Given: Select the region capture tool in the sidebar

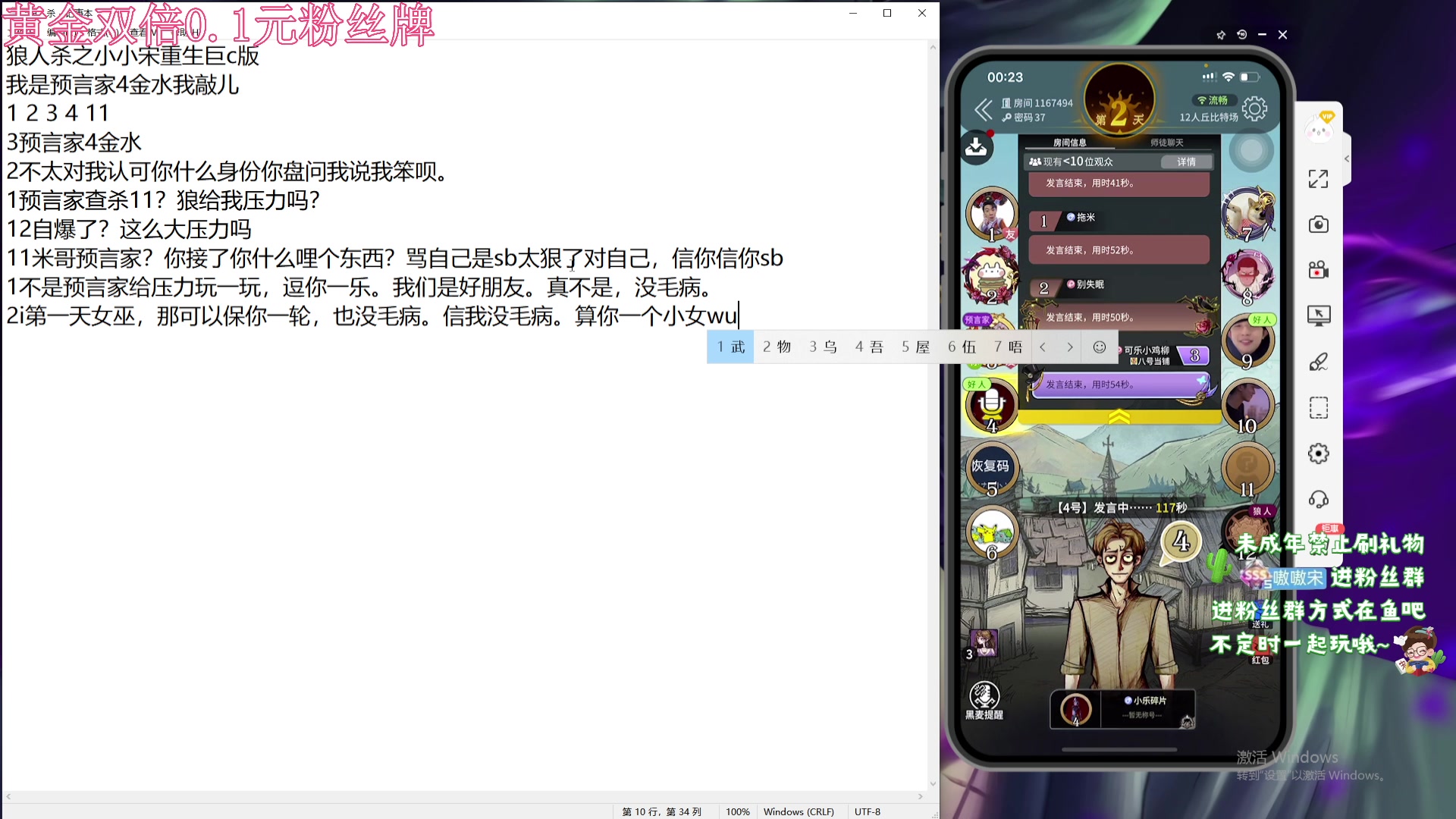Looking at the screenshot, I should click(1319, 407).
